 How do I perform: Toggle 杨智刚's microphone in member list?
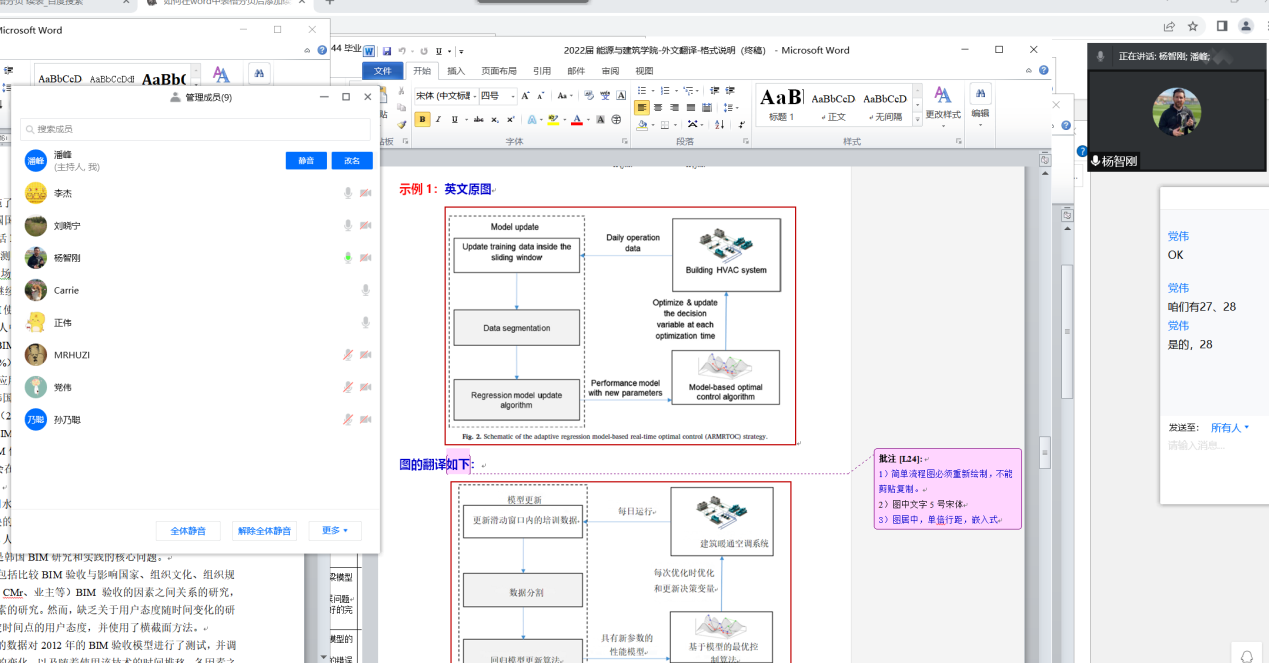tap(348, 258)
